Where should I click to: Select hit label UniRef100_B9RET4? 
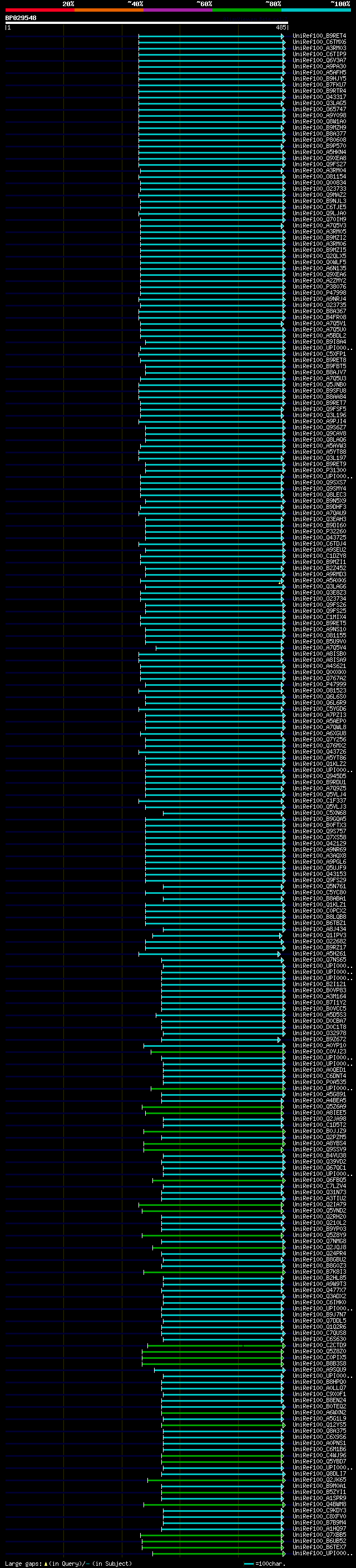click(x=319, y=36)
